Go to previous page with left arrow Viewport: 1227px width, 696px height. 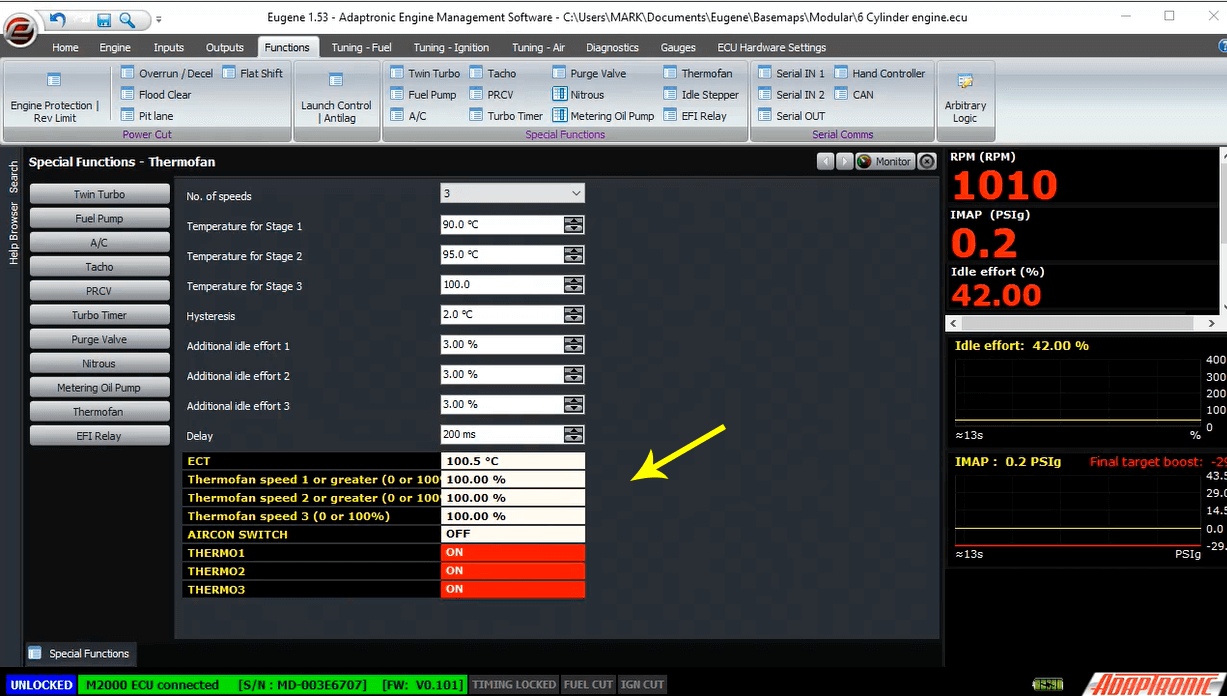[x=826, y=161]
